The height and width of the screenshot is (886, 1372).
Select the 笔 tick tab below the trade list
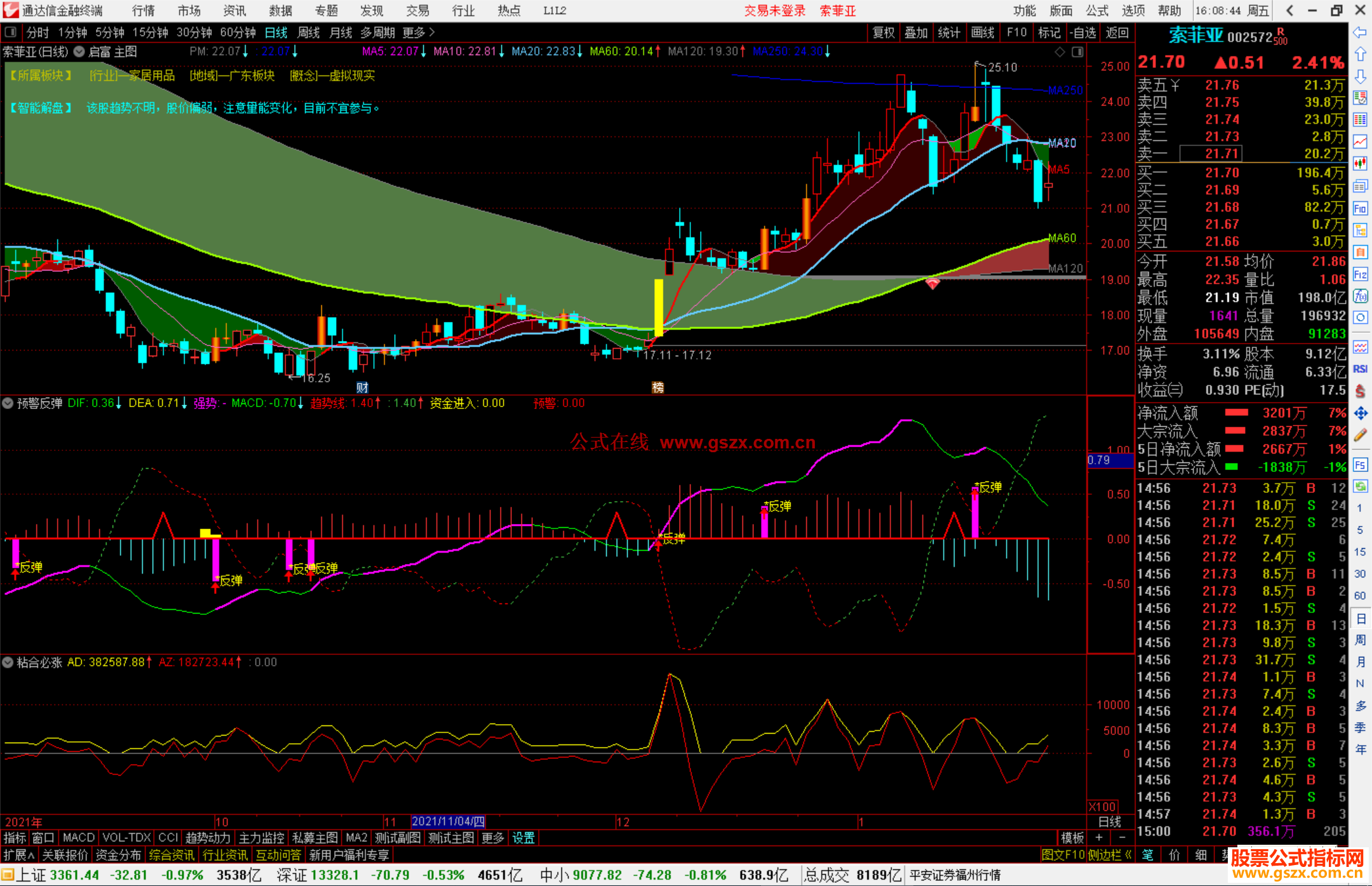(x=1147, y=855)
